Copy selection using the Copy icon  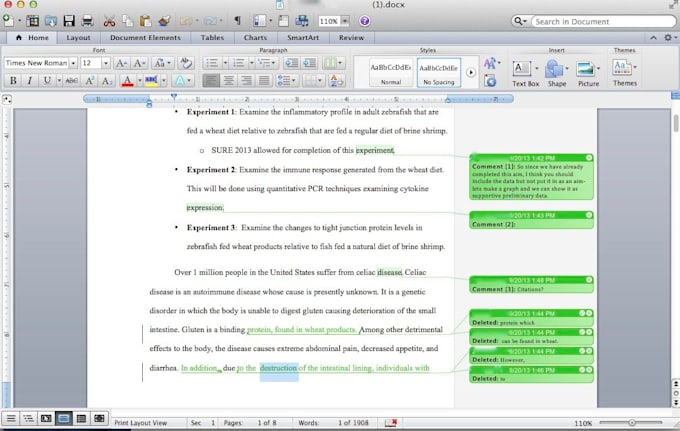127,21
